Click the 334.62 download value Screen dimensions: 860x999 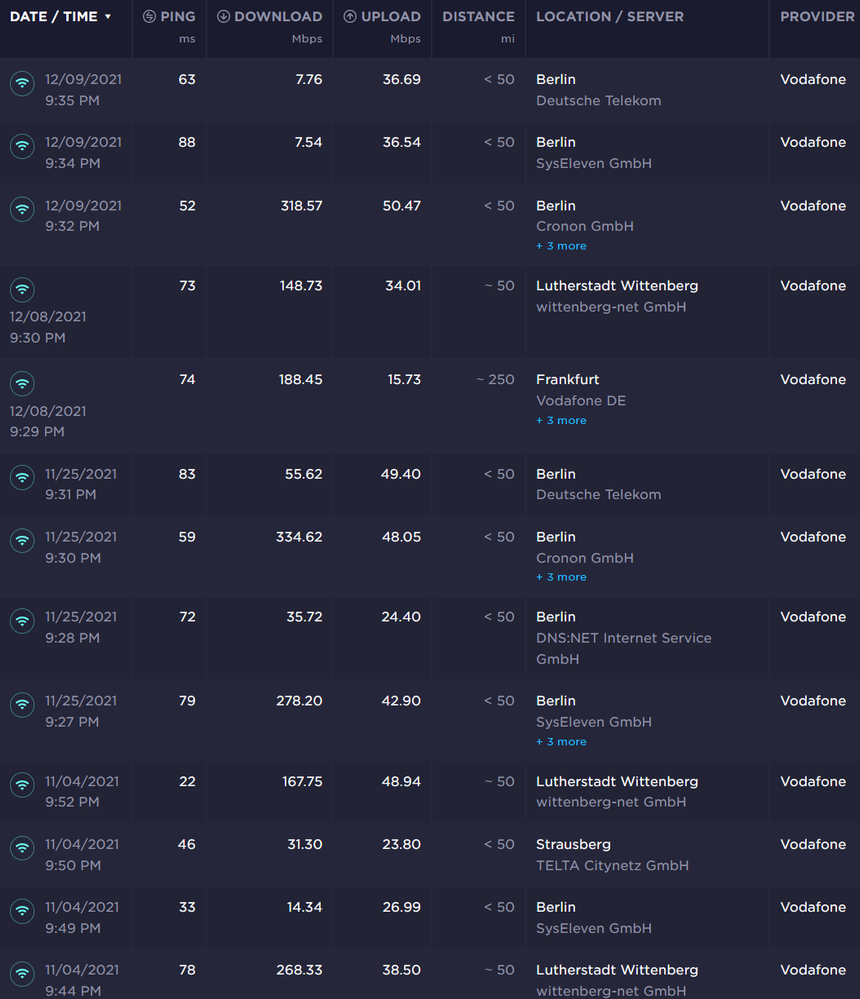tap(299, 537)
